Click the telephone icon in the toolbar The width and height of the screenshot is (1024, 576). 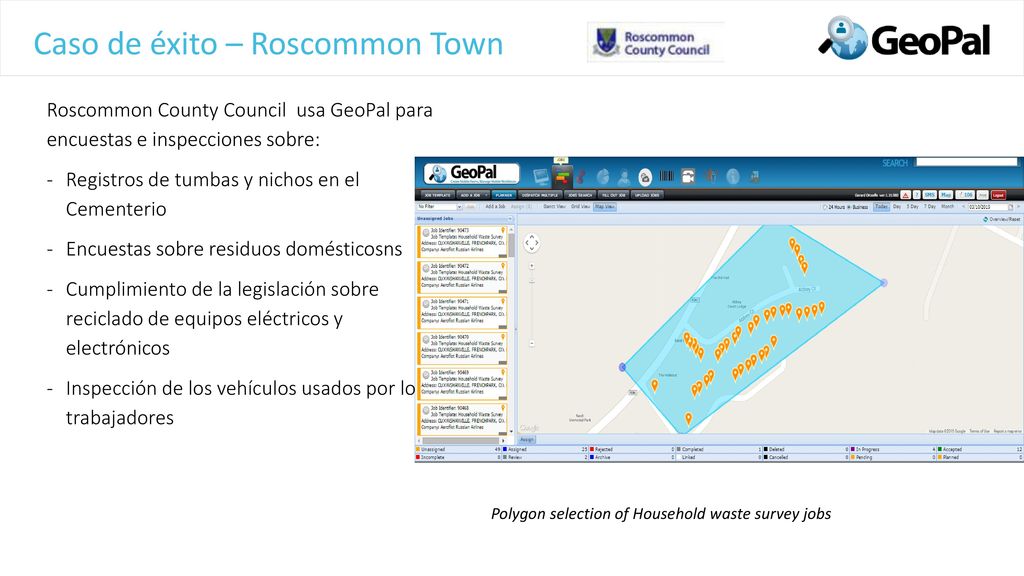click(x=688, y=176)
